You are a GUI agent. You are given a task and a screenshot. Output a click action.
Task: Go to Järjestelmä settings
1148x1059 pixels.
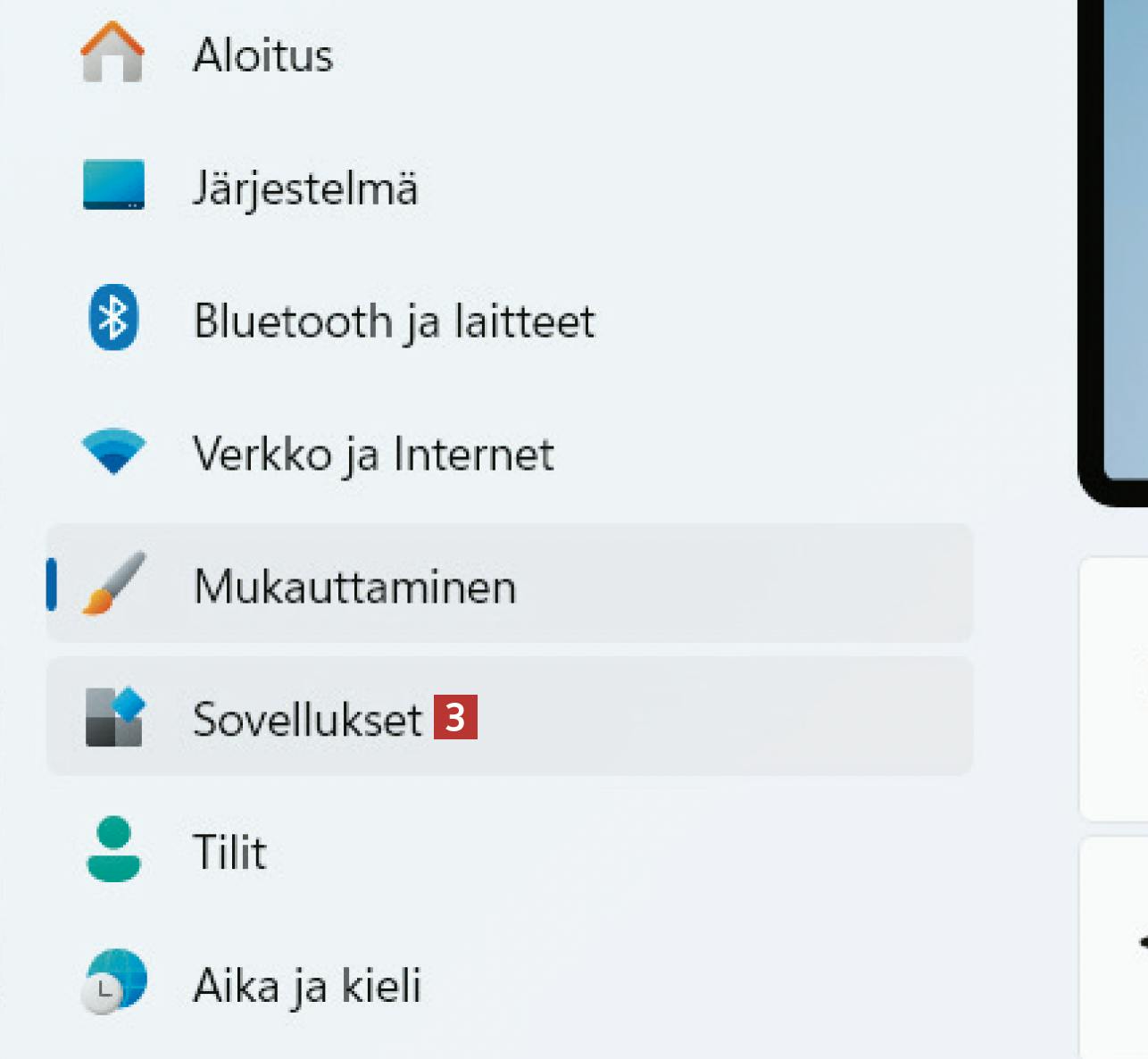[305, 188]
